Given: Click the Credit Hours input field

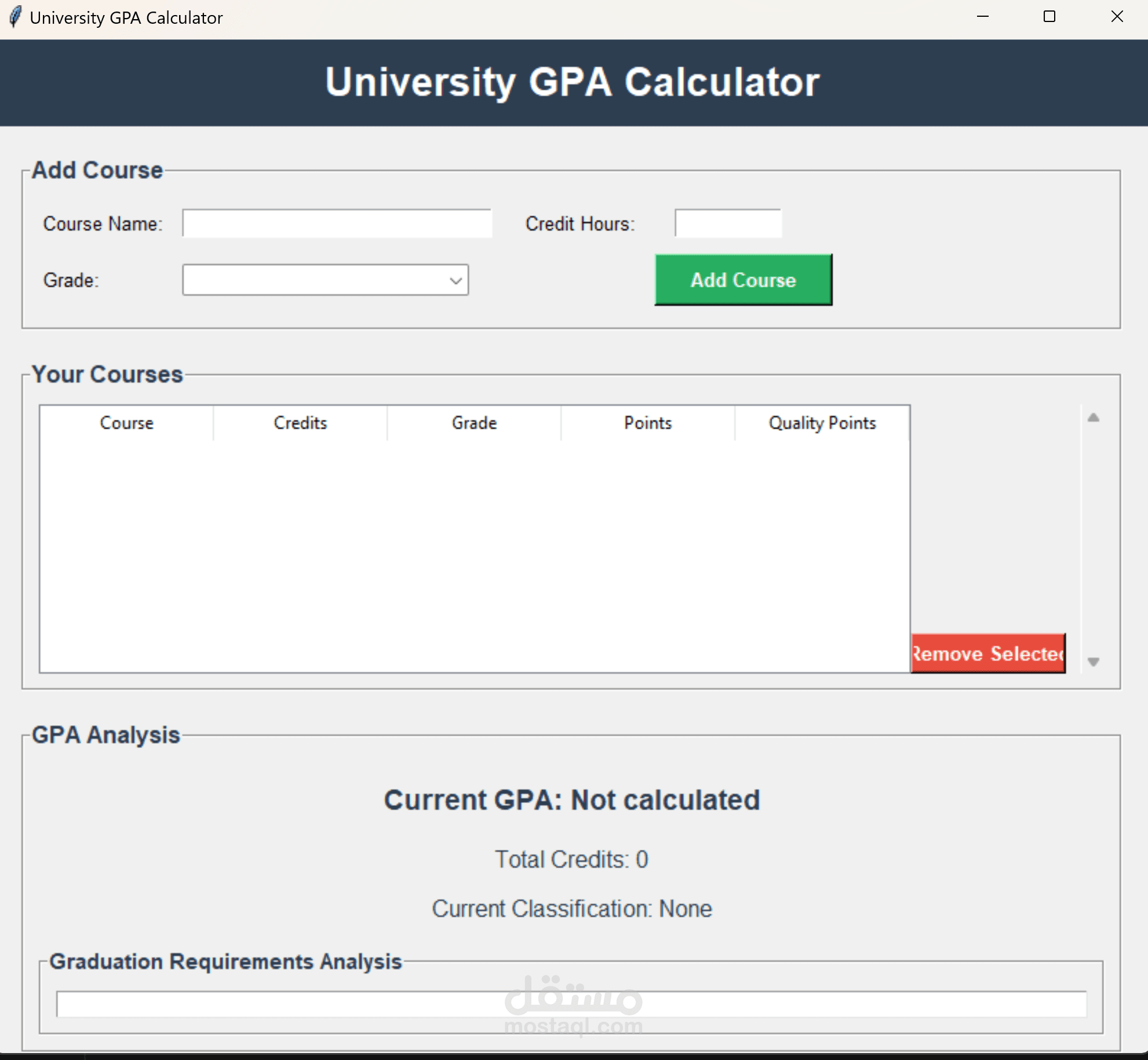Looking at the screenshot, I should point(727,223).
